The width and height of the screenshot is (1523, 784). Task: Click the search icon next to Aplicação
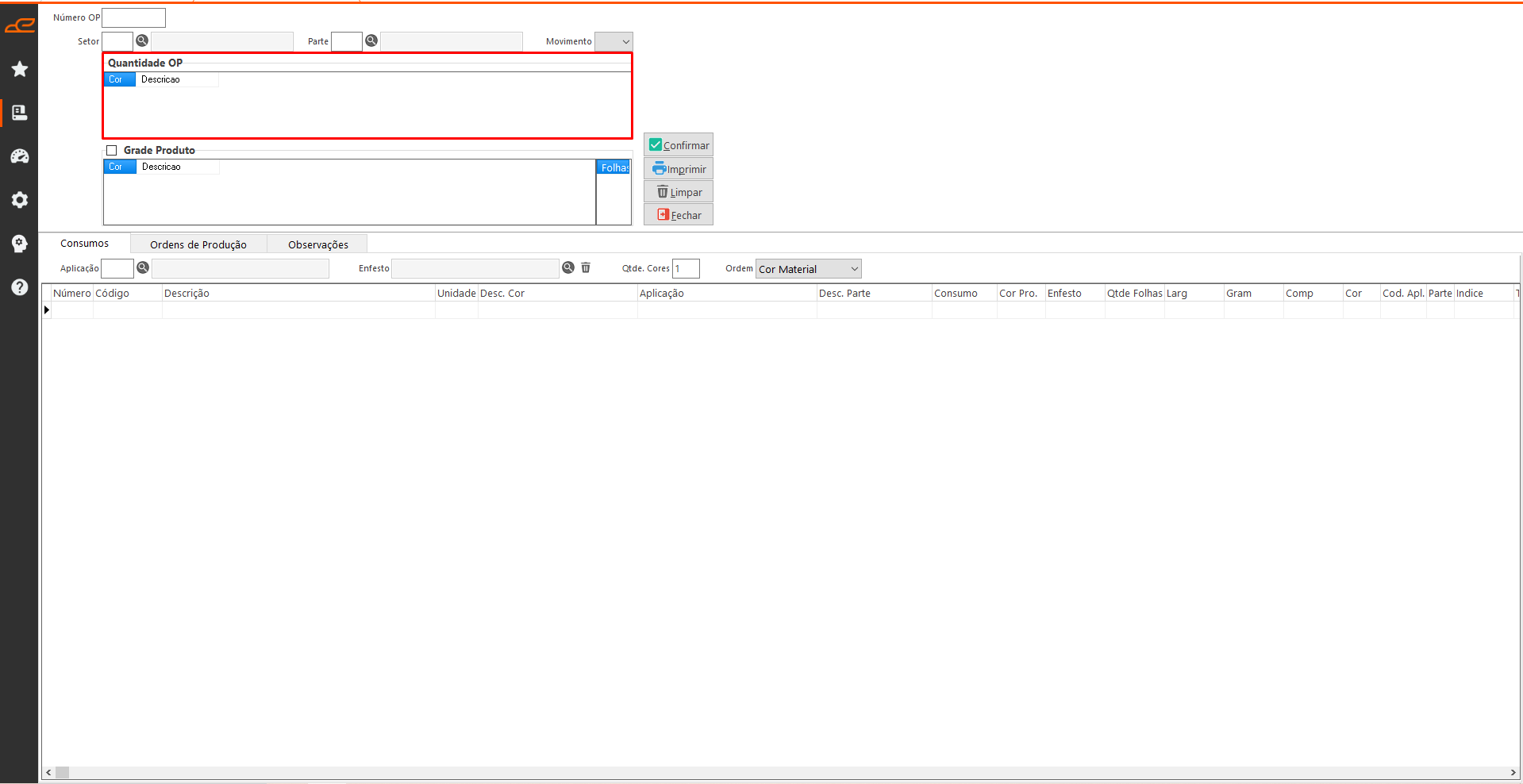pyautogui.click(x=143, y=268)
